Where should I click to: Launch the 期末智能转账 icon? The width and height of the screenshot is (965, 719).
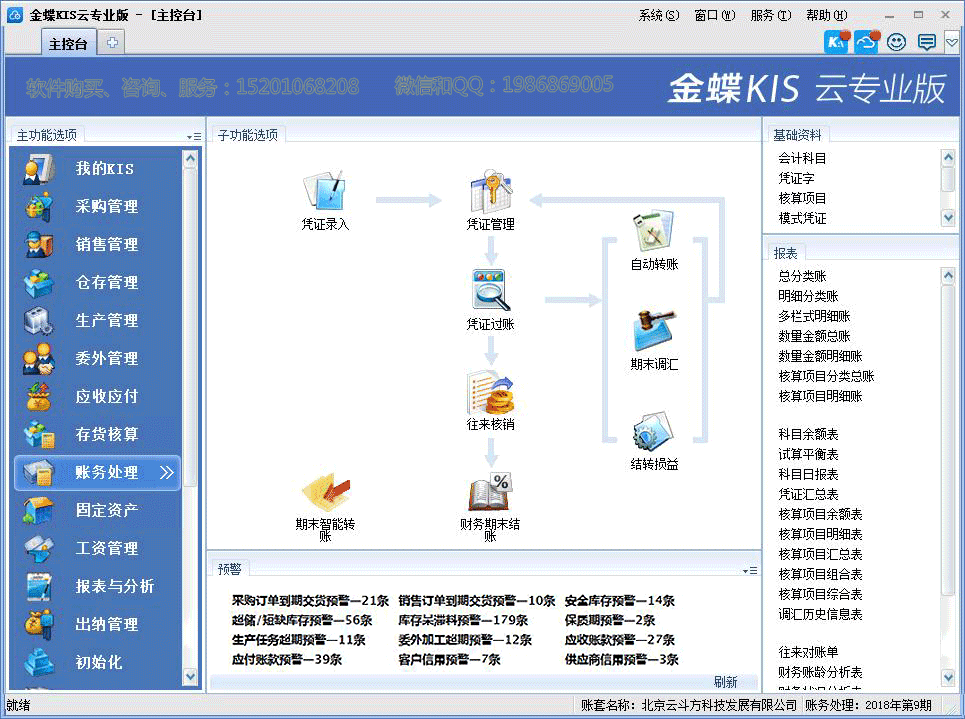(325, 492)
